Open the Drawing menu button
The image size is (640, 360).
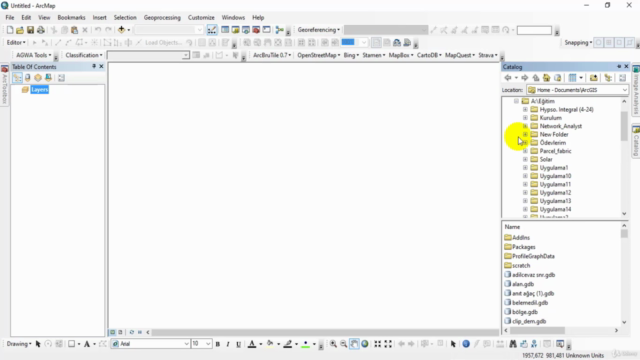pyautogui.click(x=19, y=344)
